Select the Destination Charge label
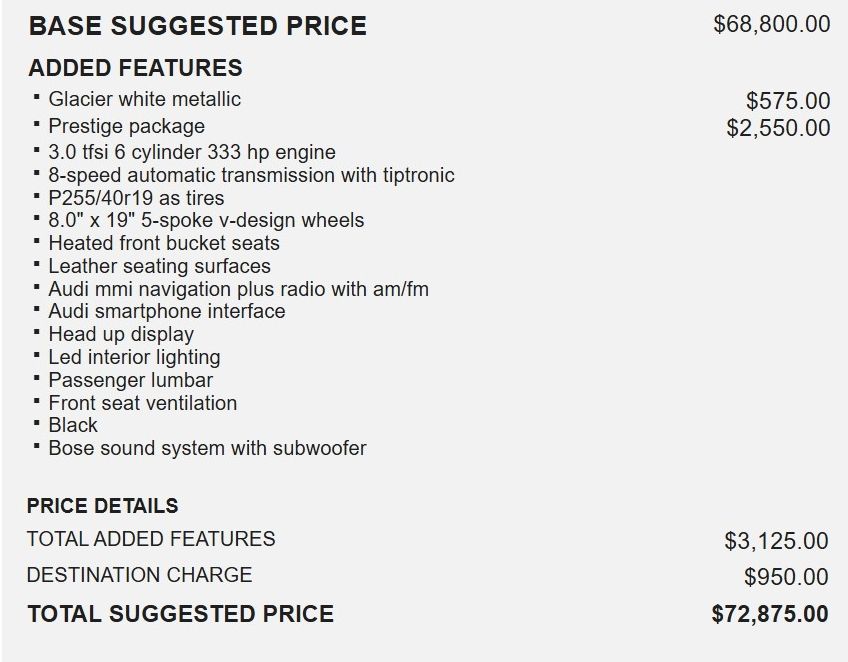 (139, 575)
